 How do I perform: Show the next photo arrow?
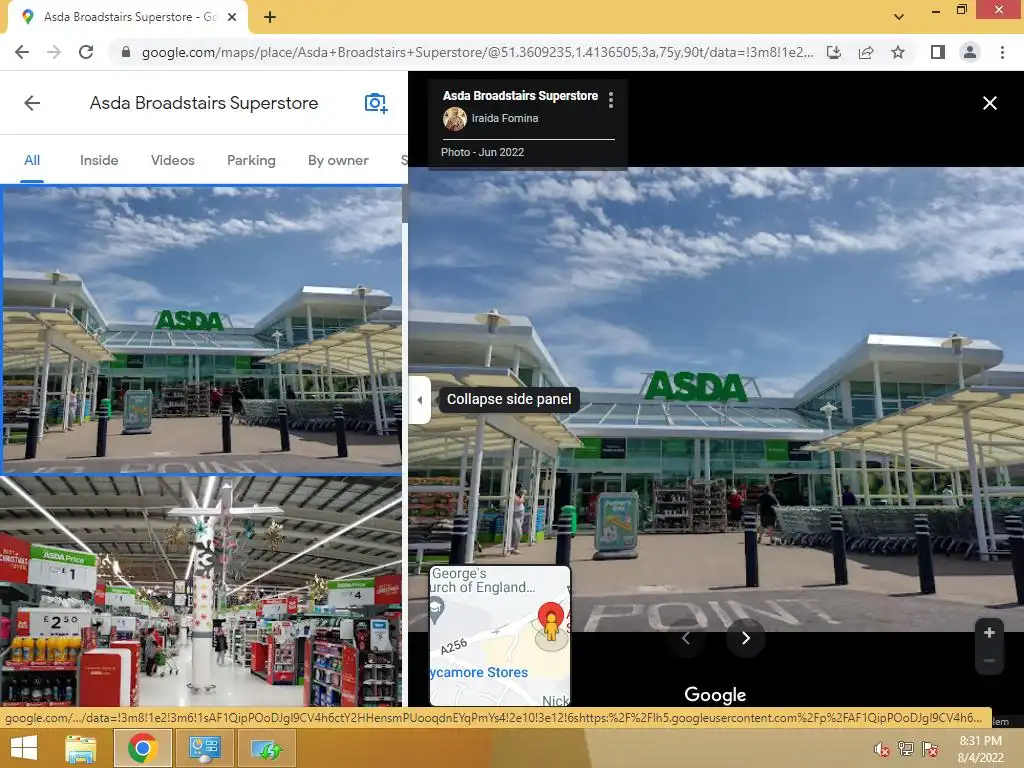click(745, 638)
